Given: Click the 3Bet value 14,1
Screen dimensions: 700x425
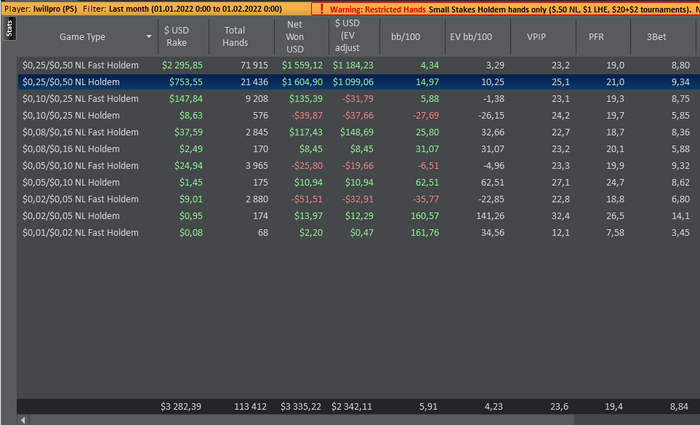Looking at the screenshot, I should tap(680, 216).
